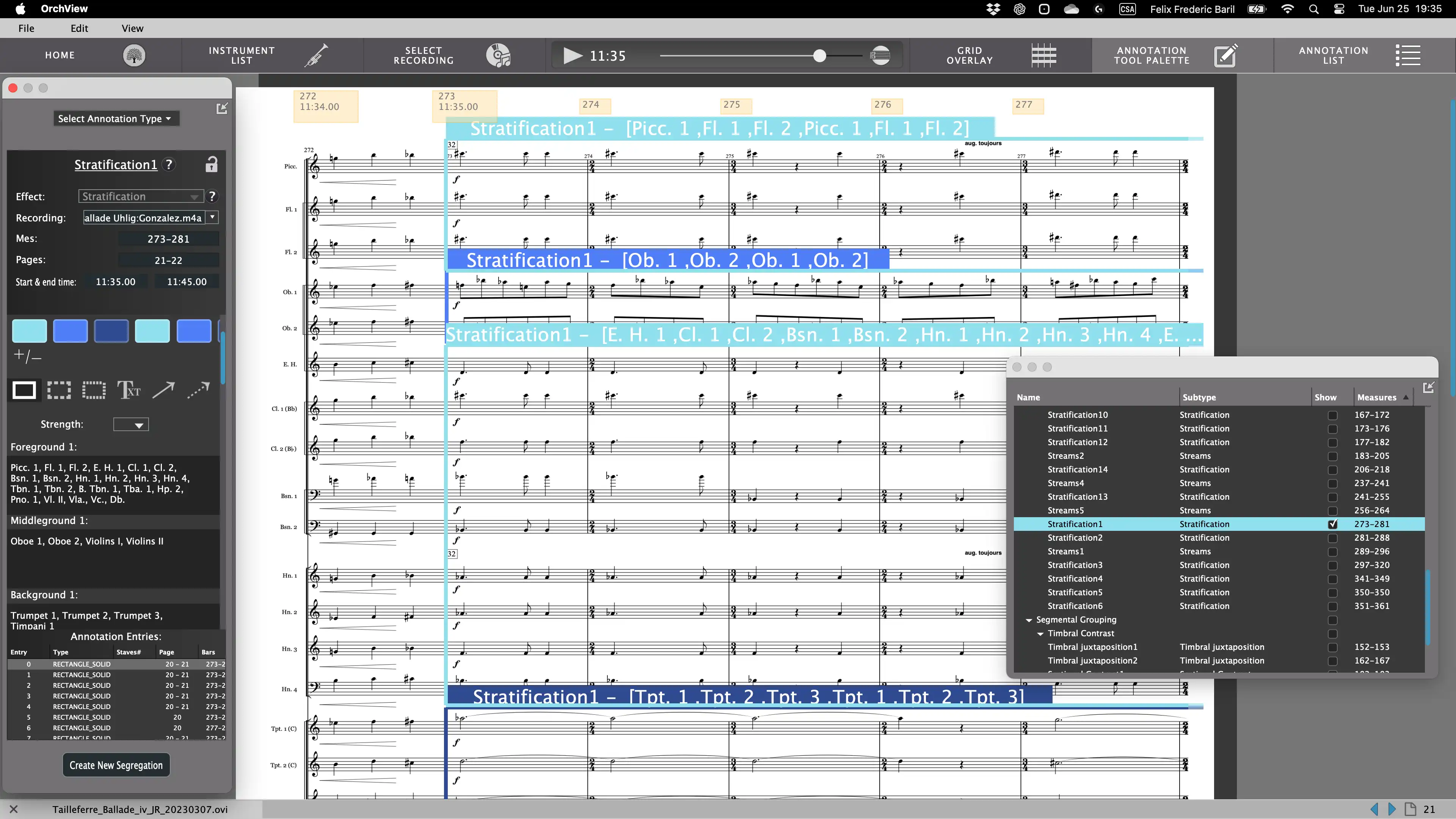Select Timbral juxtaposition2 in annotation list

[1219, 661]
